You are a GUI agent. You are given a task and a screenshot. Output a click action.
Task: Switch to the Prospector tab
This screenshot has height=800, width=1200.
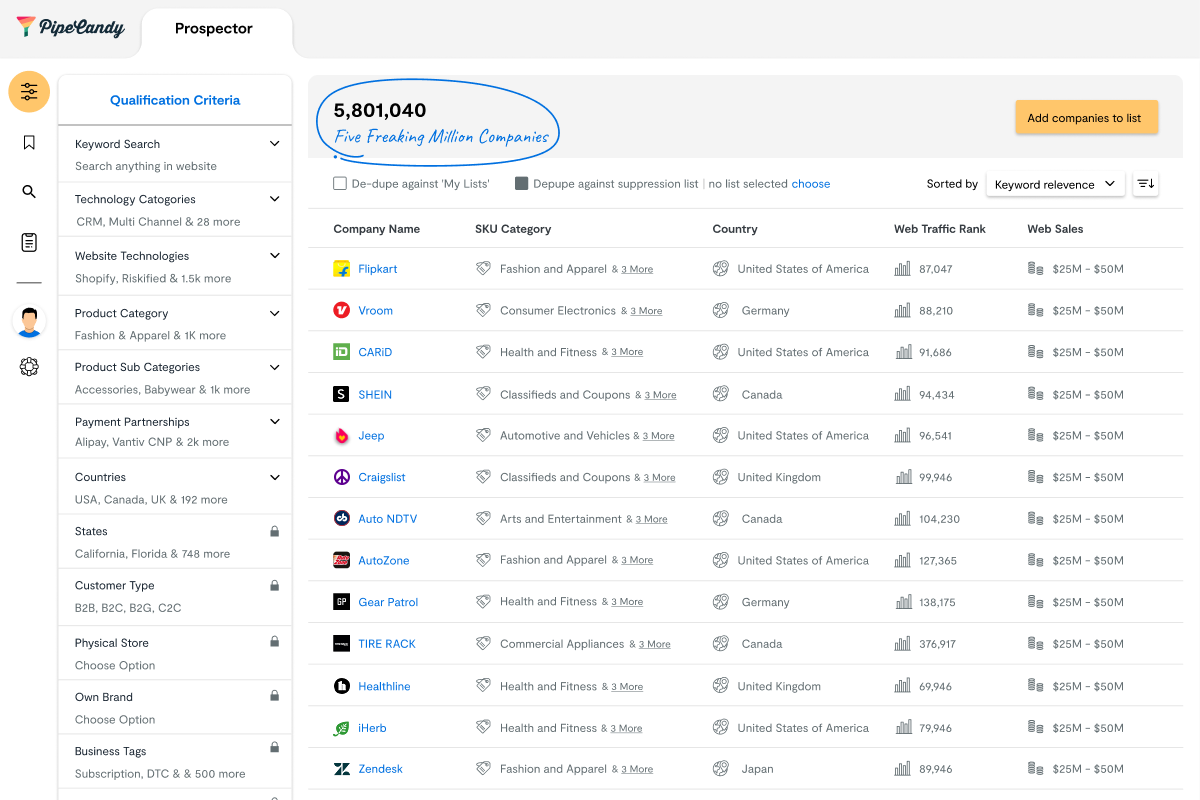pyautogui.click(x=214, y=28)
